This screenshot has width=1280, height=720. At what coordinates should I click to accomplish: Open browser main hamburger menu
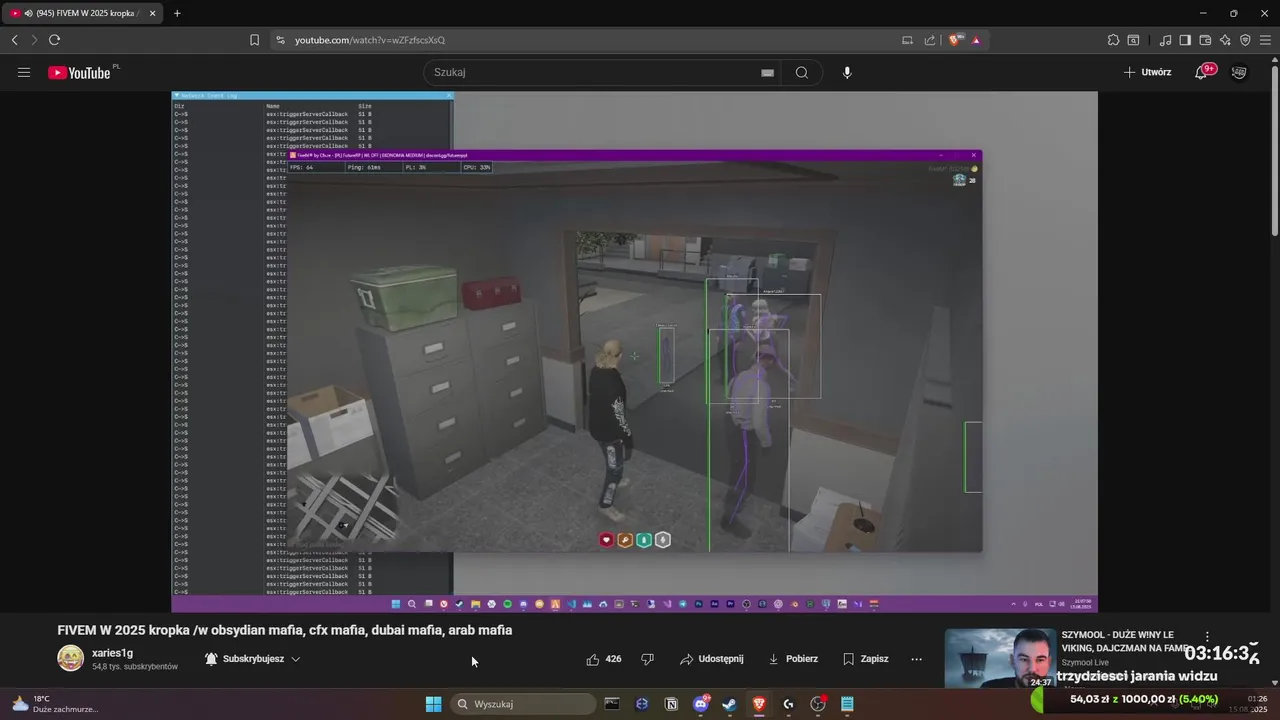tap(1266, 40)
